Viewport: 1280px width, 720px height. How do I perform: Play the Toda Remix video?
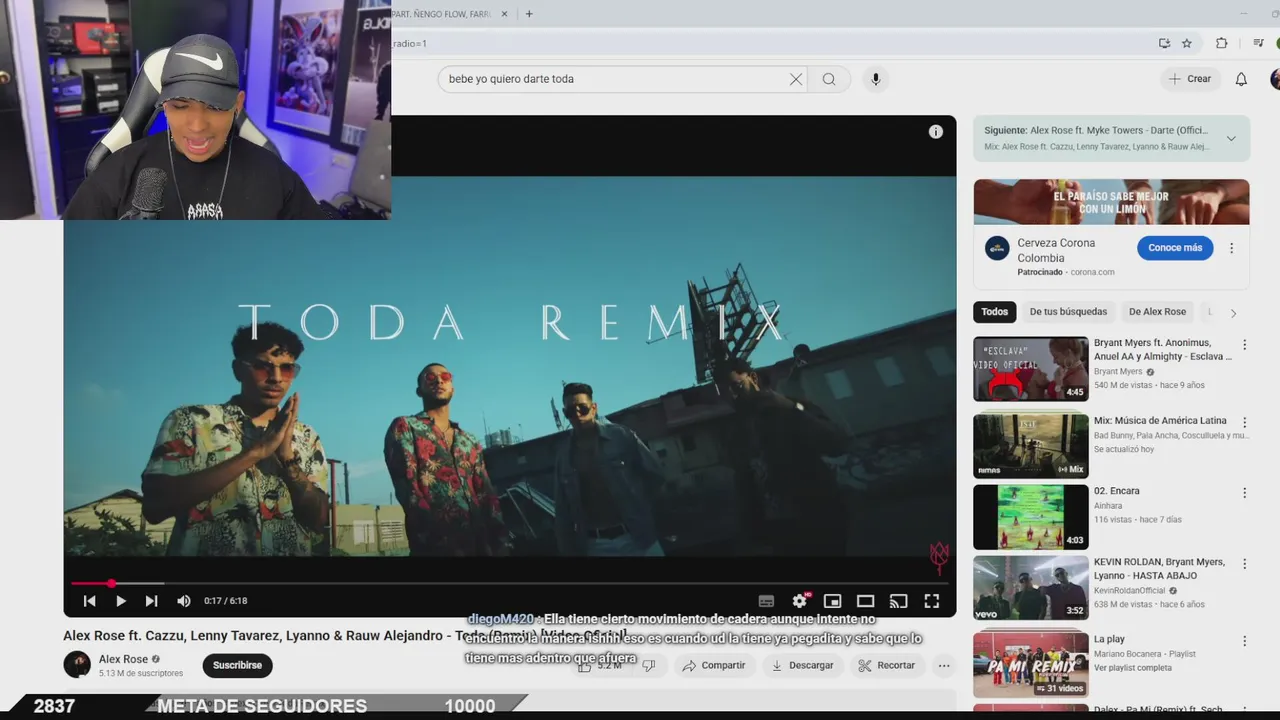tap(120, 601)
